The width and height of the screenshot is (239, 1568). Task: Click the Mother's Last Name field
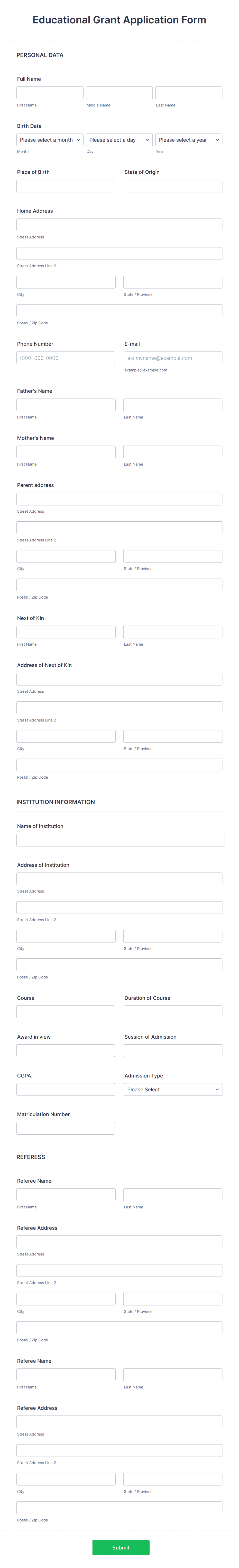coord(173,451)
